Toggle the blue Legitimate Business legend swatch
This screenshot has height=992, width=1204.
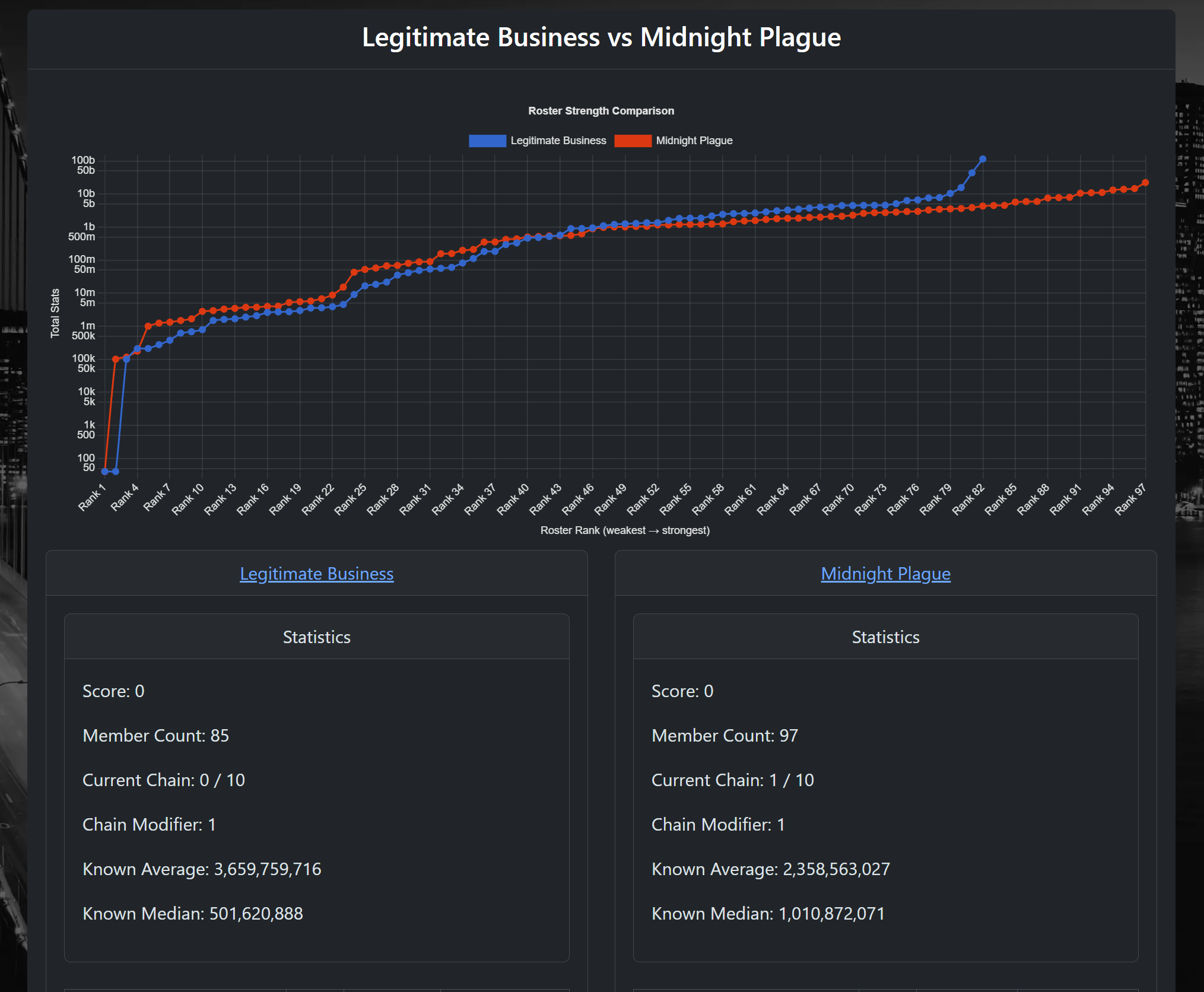pos(487,141)
